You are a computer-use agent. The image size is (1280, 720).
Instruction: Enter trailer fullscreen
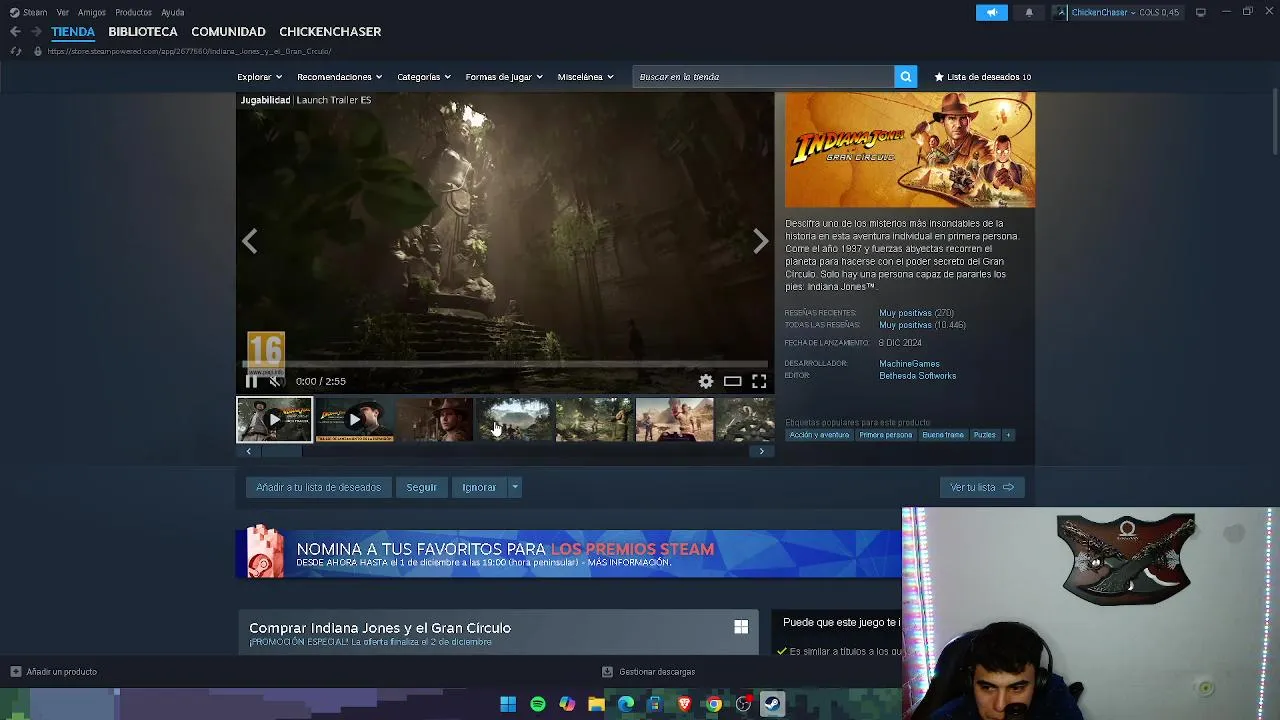[x=759, y=381]
